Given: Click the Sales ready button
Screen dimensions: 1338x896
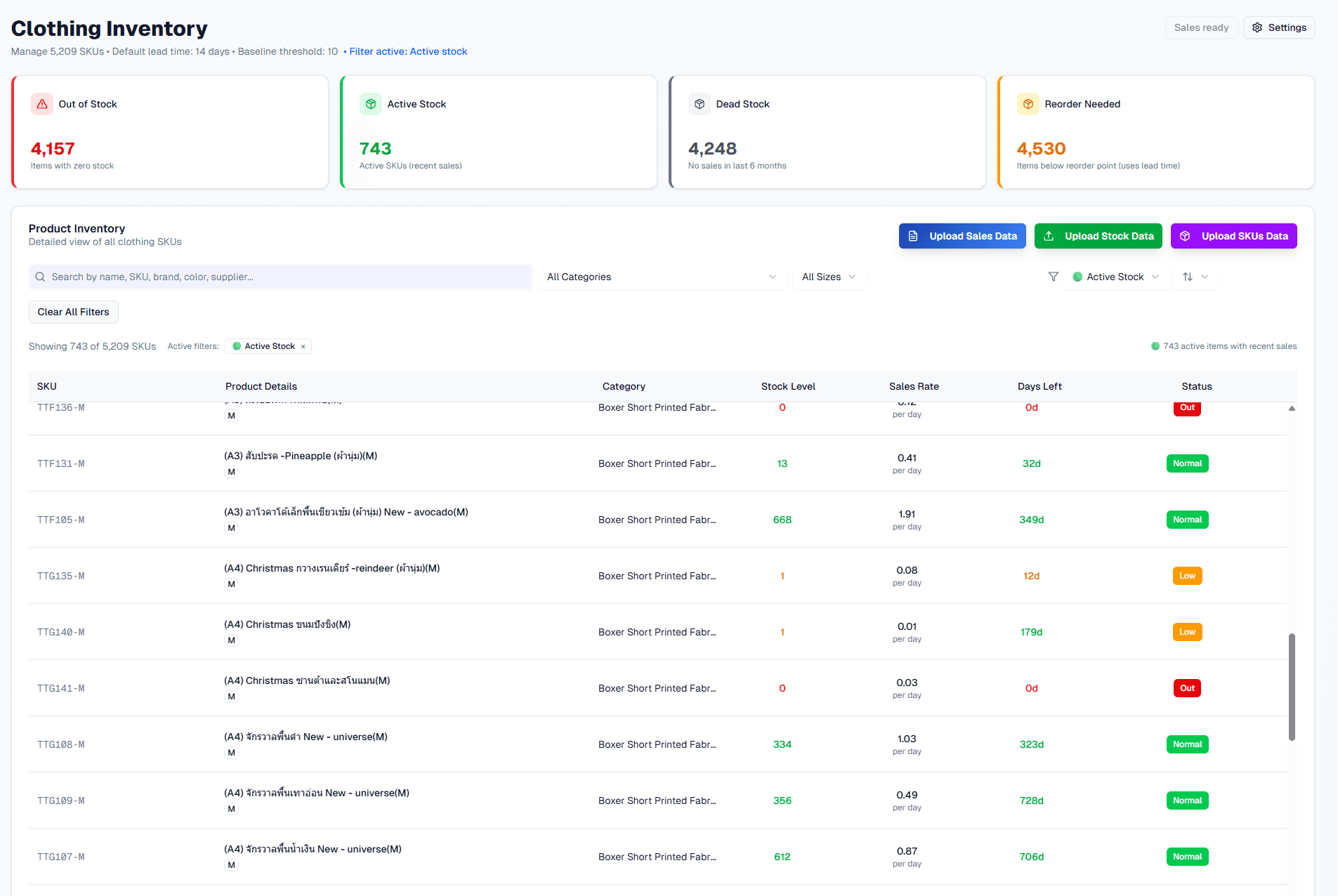Looking at the screenshot, I should point(1201,27).
